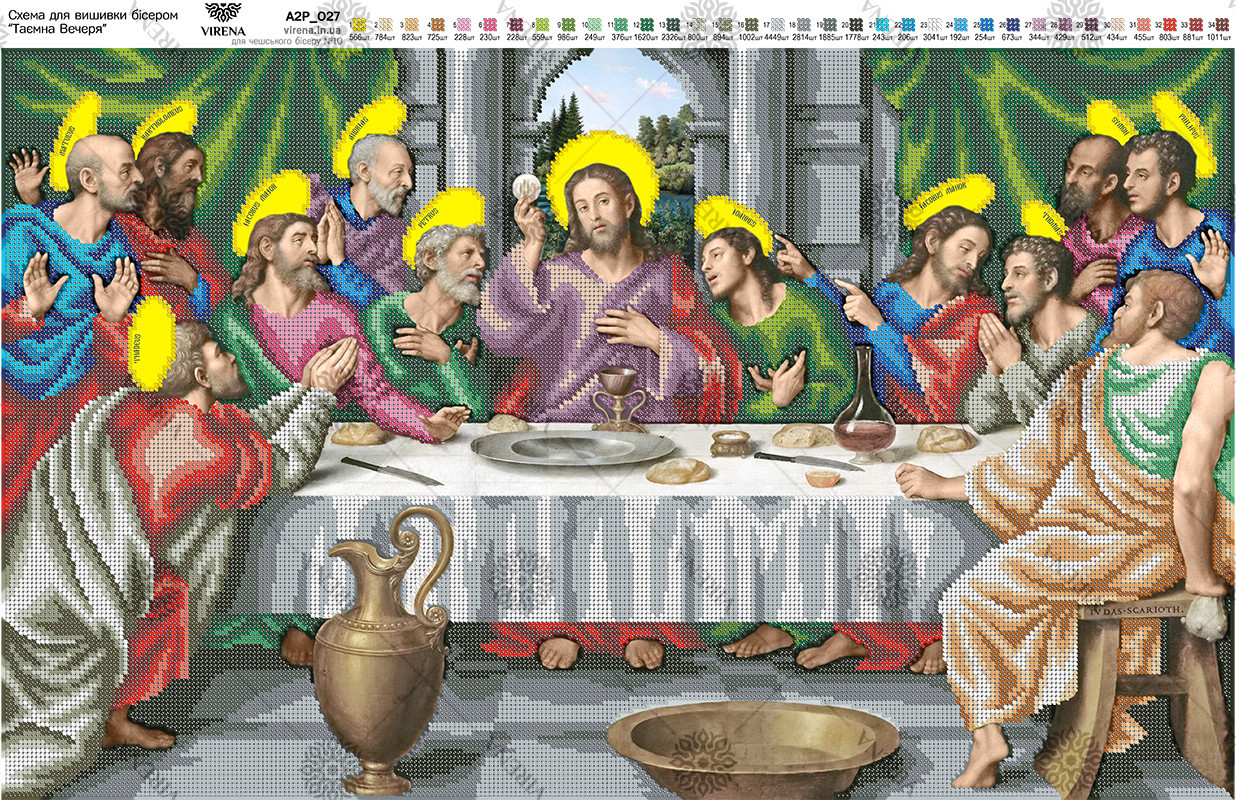Image resolution: width=1236 pixels, height=800 pixels.
Task: Click the bead count '2326шт'
Action: [672, 37]
